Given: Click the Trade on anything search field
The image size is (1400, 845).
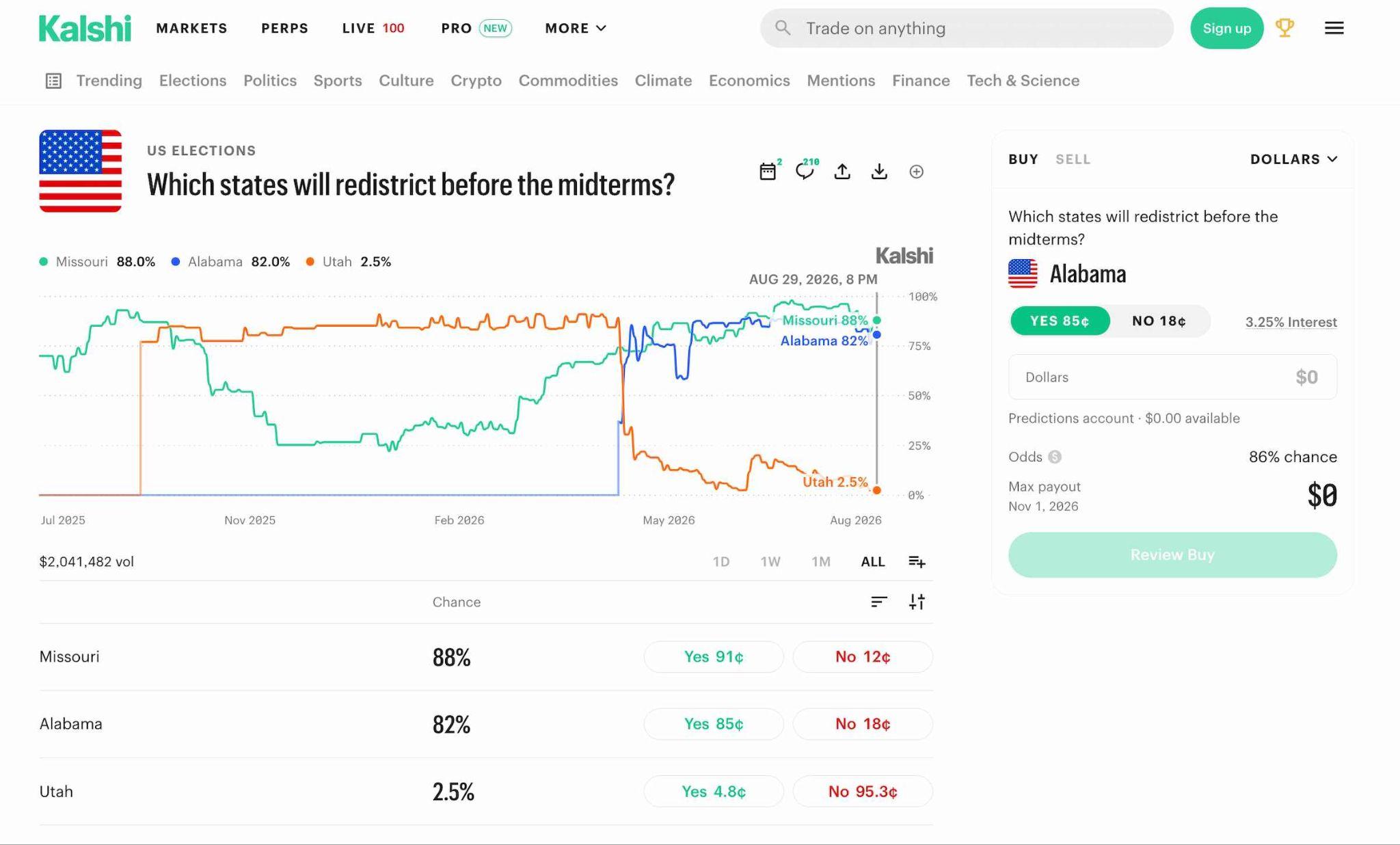Looking at the screenshot, I should (x=967, y=28).
